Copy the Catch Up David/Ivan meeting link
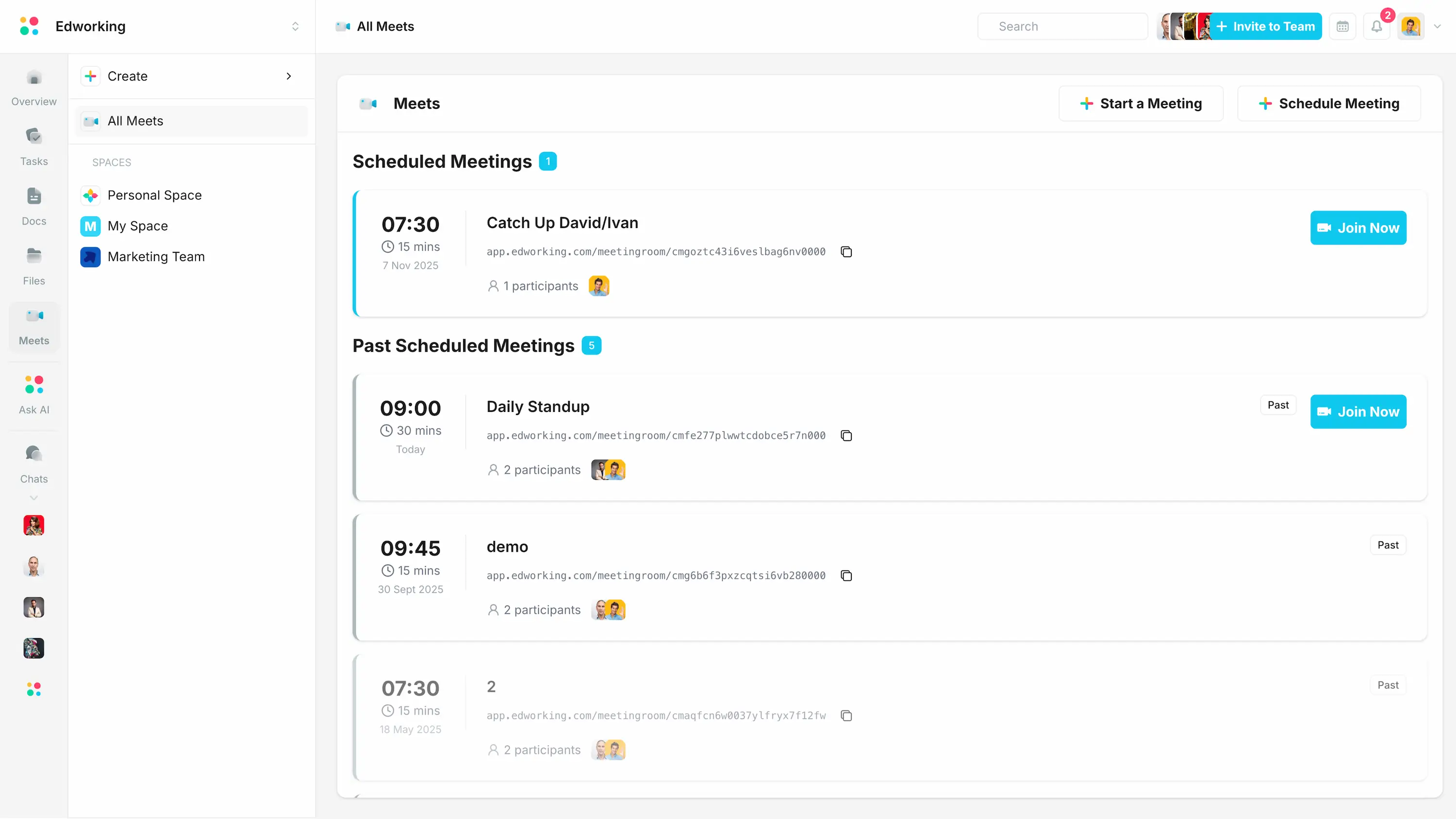Viewport: 1456px width, 819px height. click(x=846, y=252)
